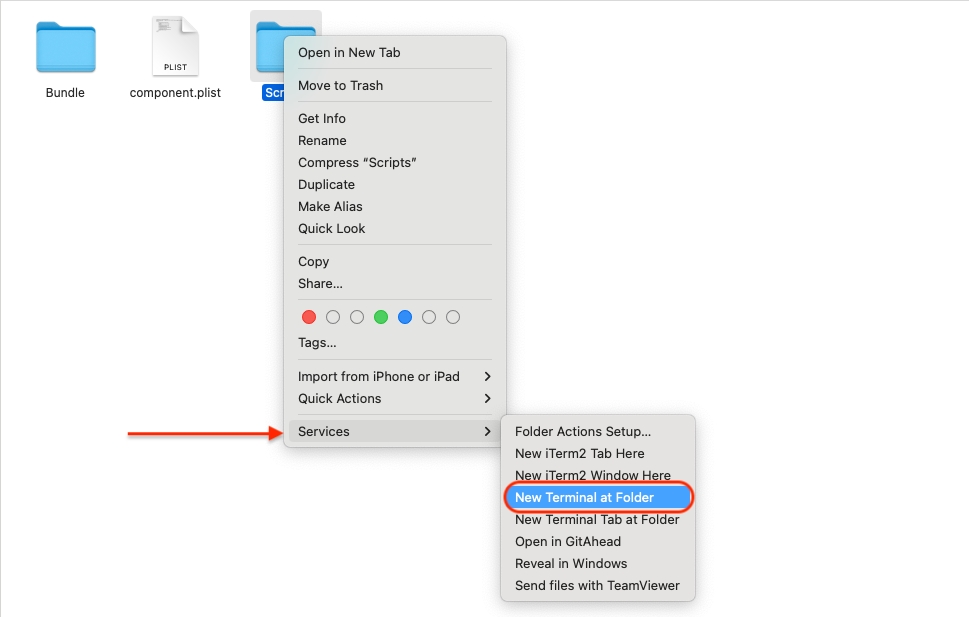Apply the blue color tag
This screenshot has height=617, width=969.
405,317
